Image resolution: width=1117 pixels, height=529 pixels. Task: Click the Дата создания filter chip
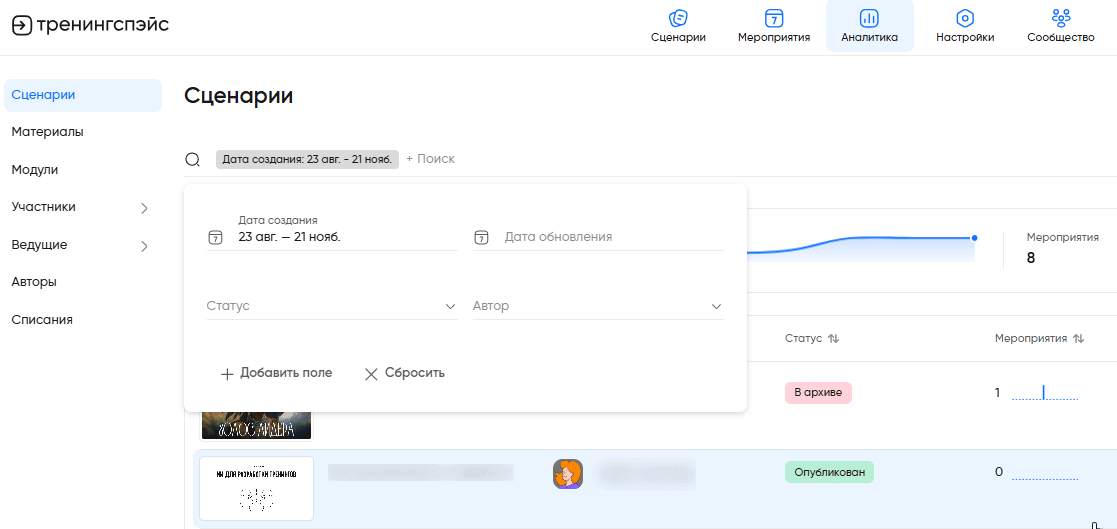pyautogui.click(x=307, y=159)
